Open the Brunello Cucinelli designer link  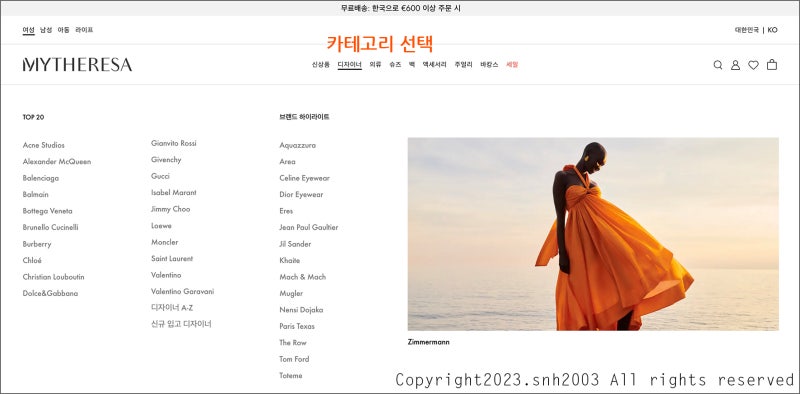(51, 228)
